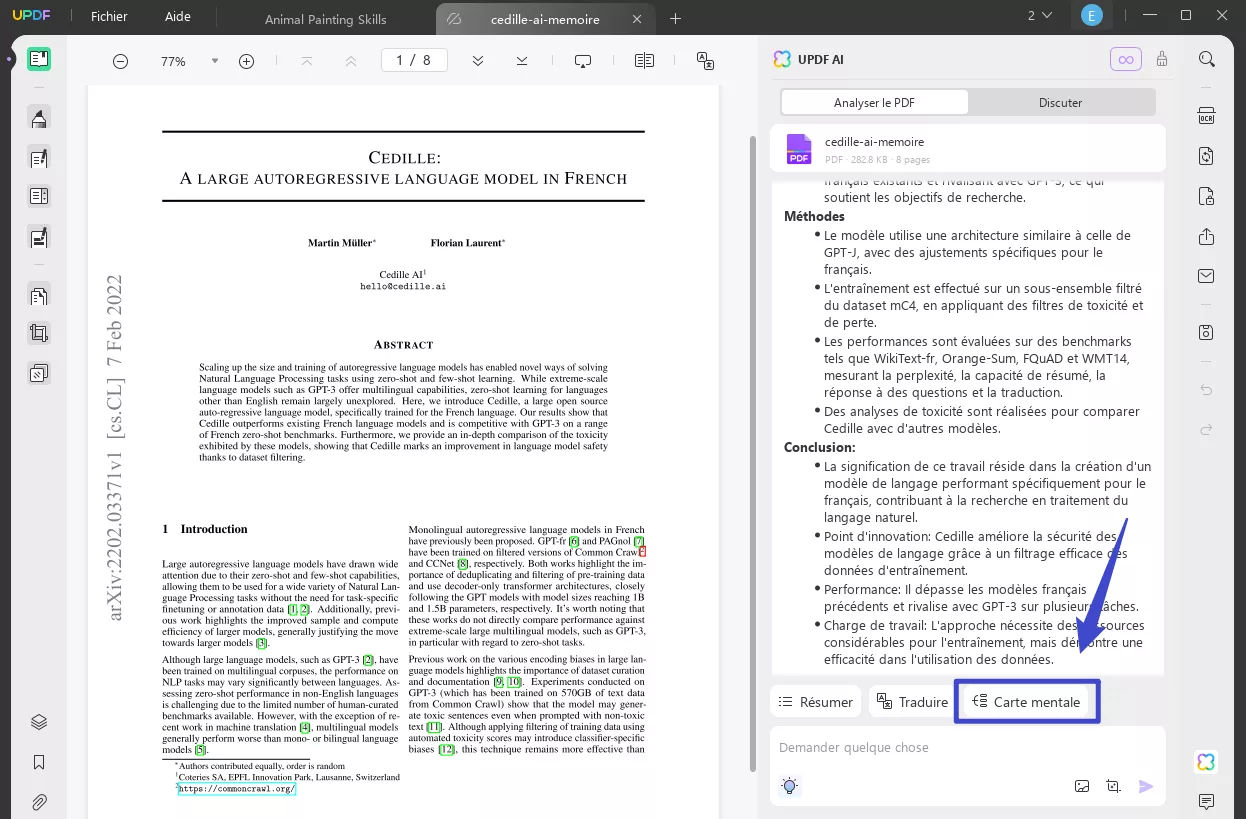The width and height of the screenshot is (1246, 819).
Task: Expand the open windows count dropdown
Action: click(1040, 15)
